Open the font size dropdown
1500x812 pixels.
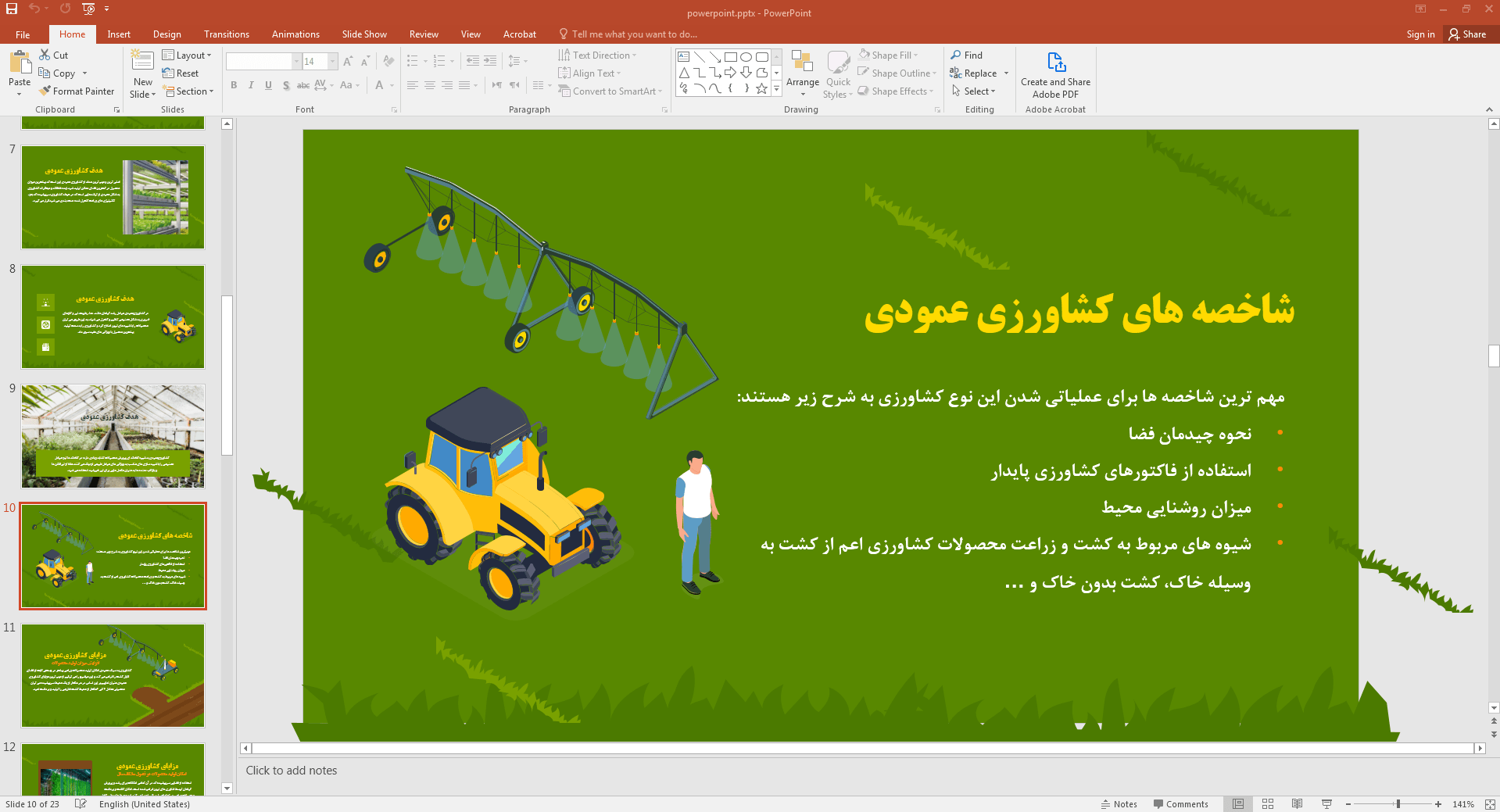[x=333, y=61]
